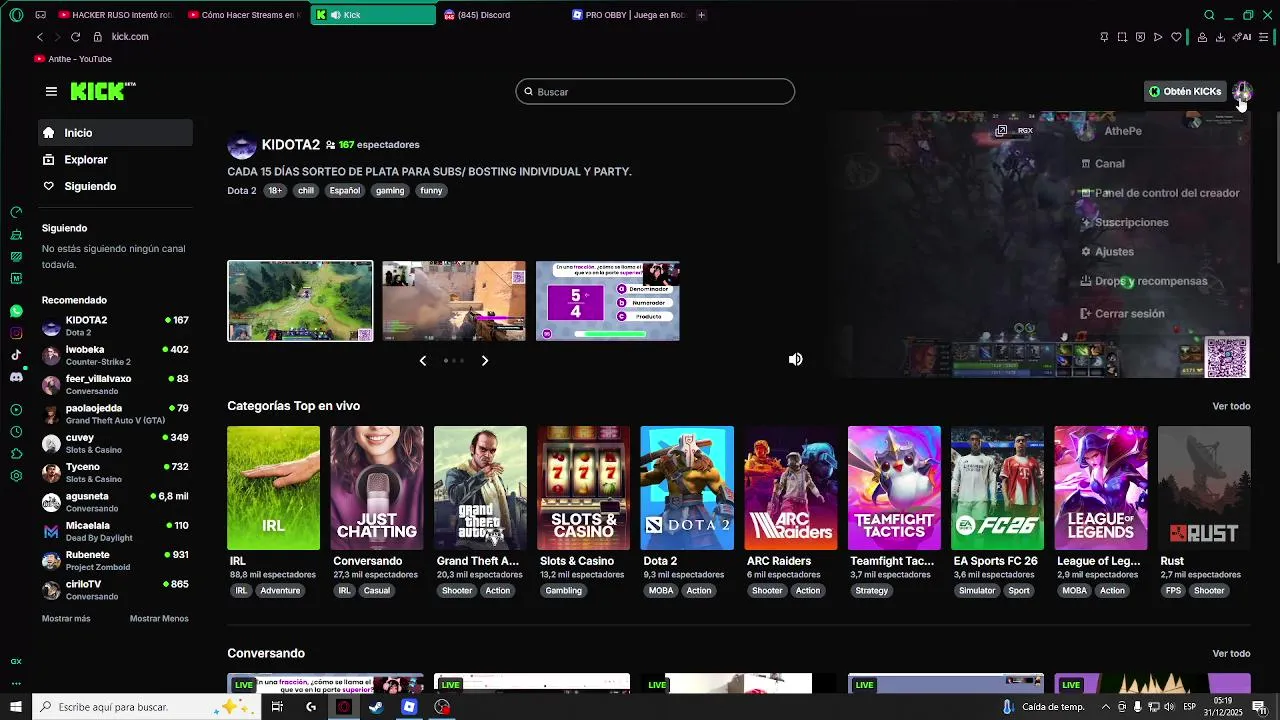Go to Inicio in Kick sidebar

115,133
